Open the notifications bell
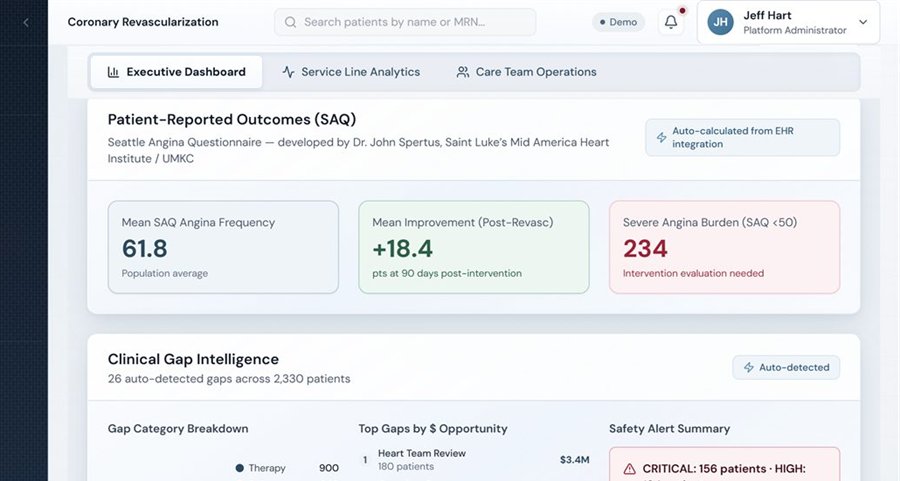900x481 pixels. pyautogui.click(x=671, y=22)
